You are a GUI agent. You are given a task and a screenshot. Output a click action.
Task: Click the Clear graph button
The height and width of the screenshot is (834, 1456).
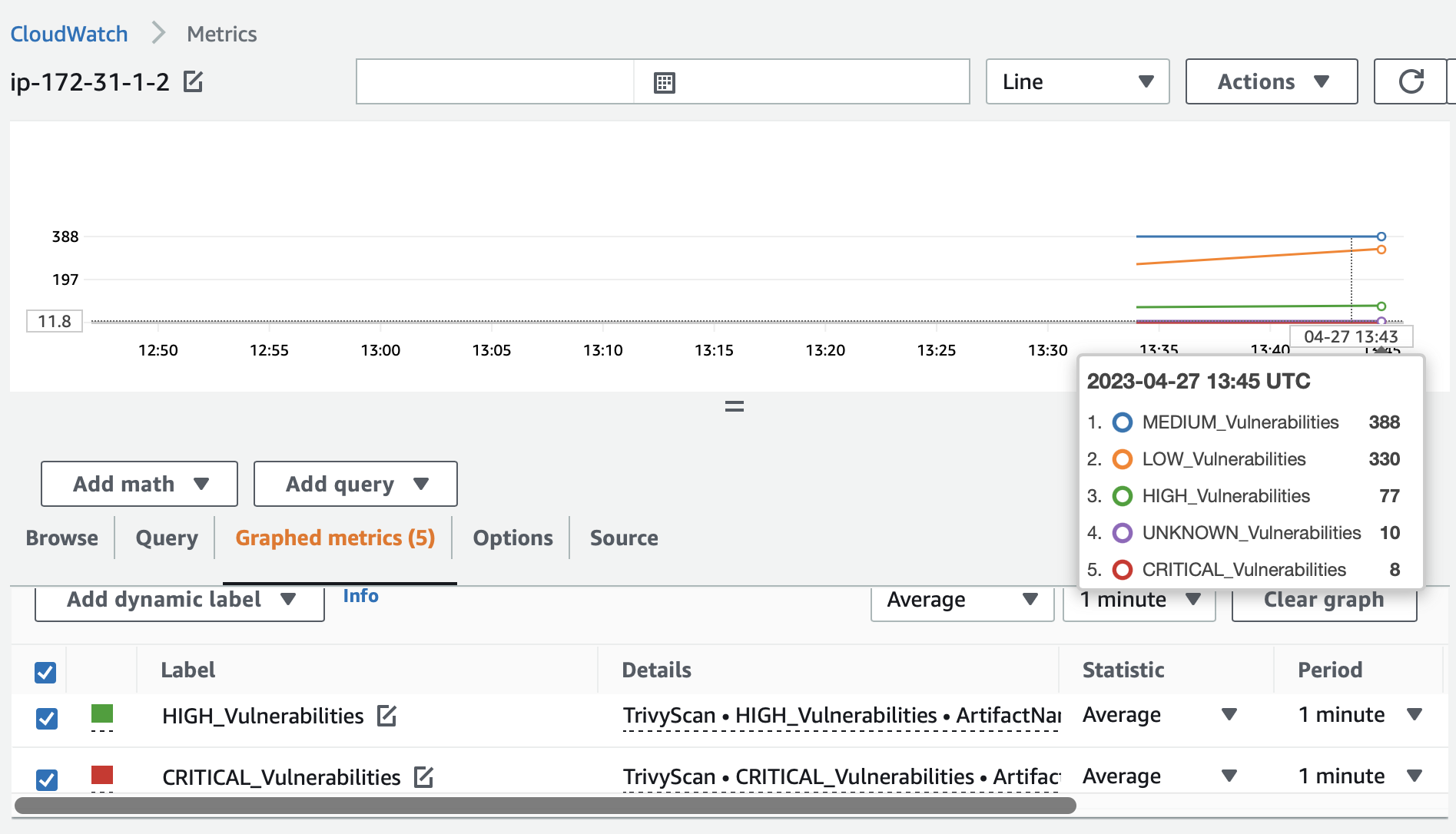(x=1323, y=600)
